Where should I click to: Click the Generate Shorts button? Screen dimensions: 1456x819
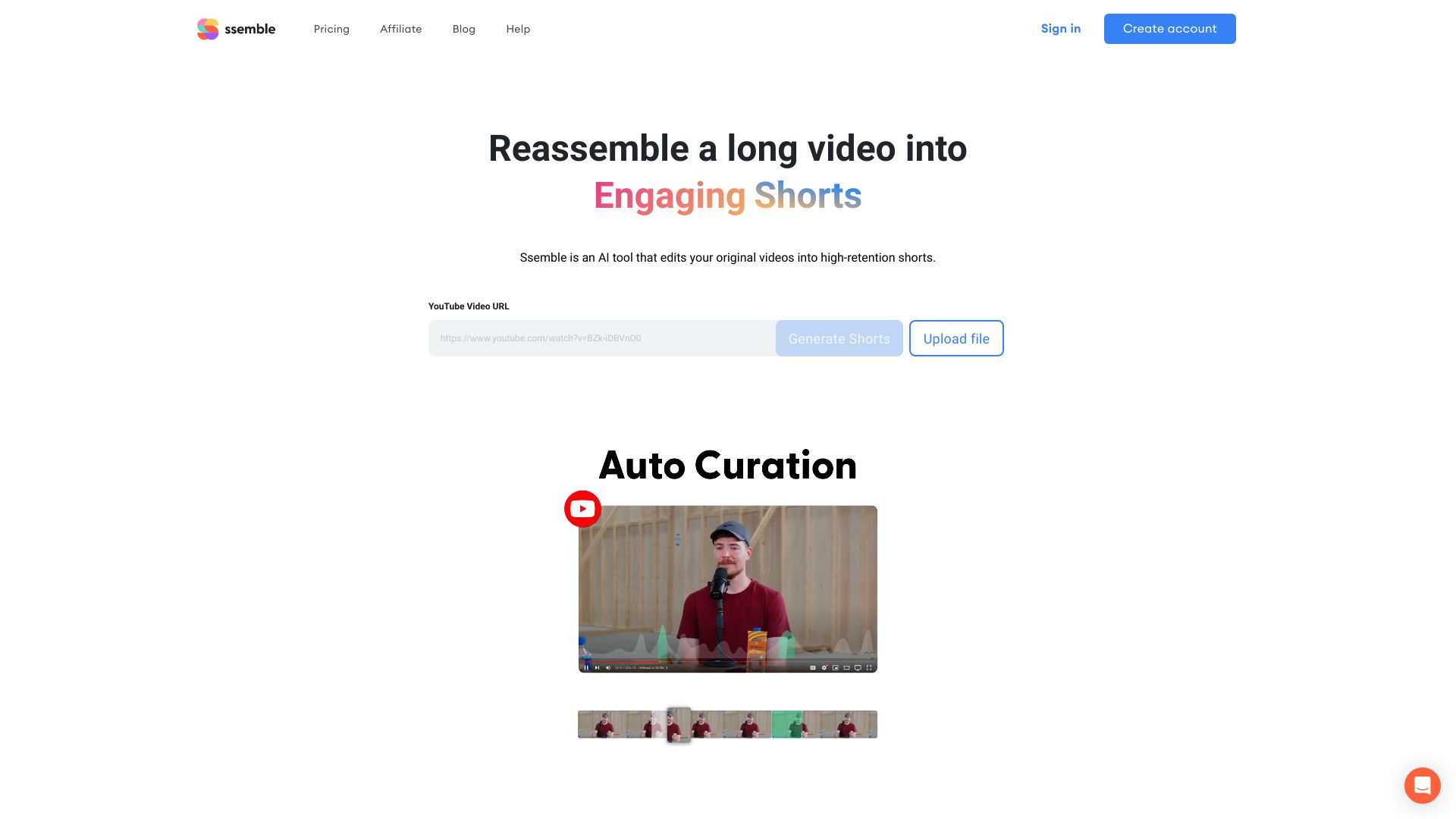pyautogui.click(x=839, y=338)
